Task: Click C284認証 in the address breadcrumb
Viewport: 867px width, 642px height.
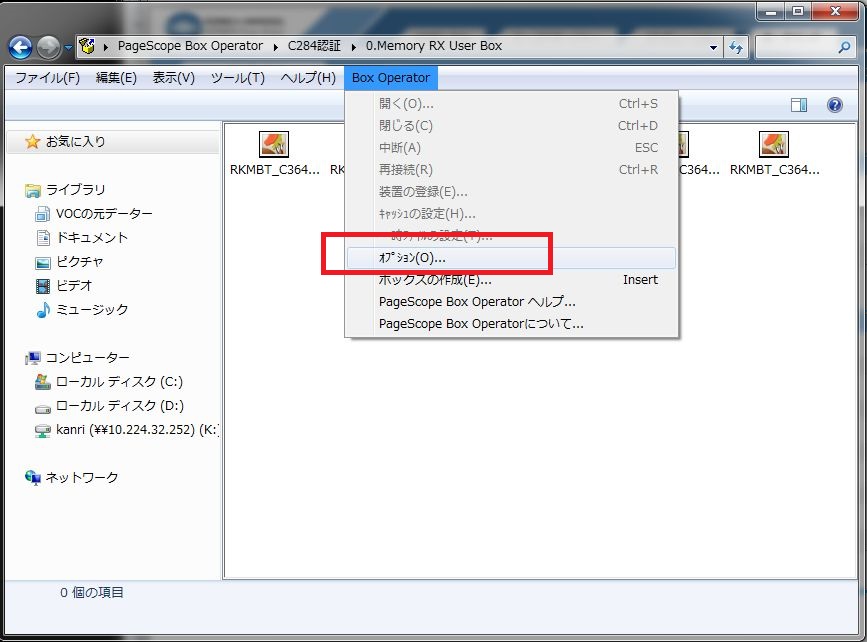Action: [312, 46]
